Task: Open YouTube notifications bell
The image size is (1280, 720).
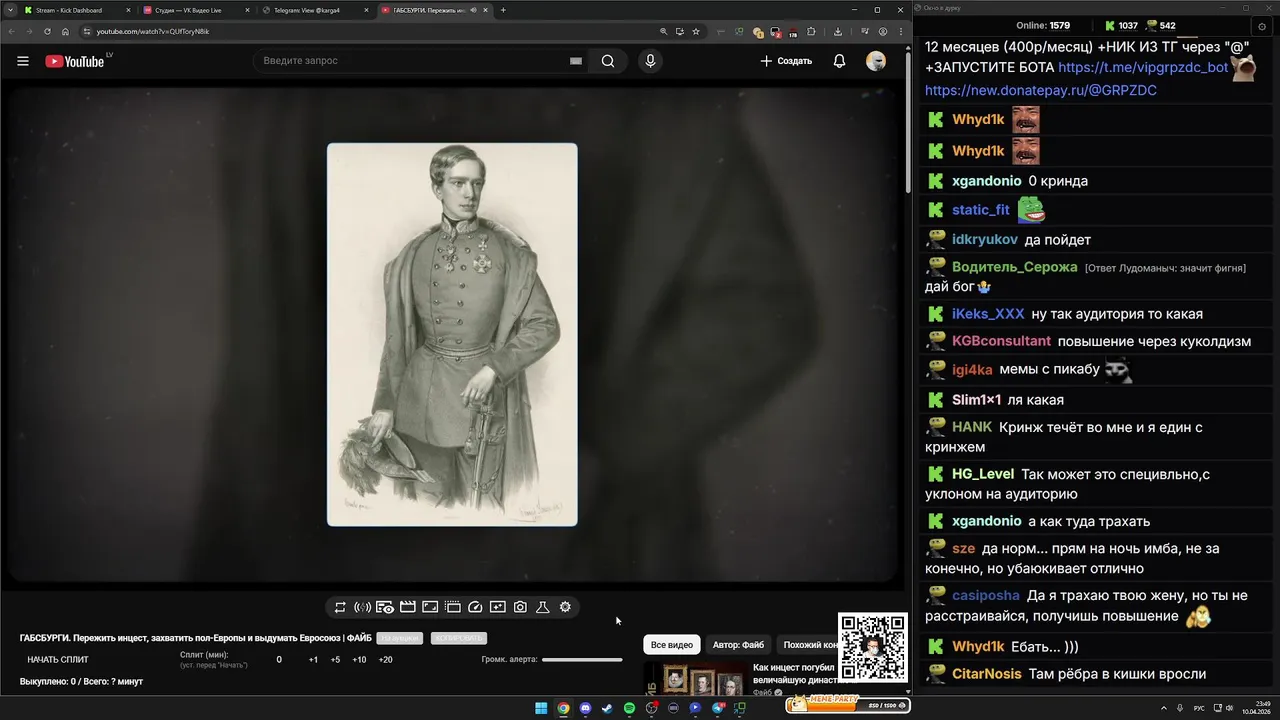Action: tap(839, 61)
